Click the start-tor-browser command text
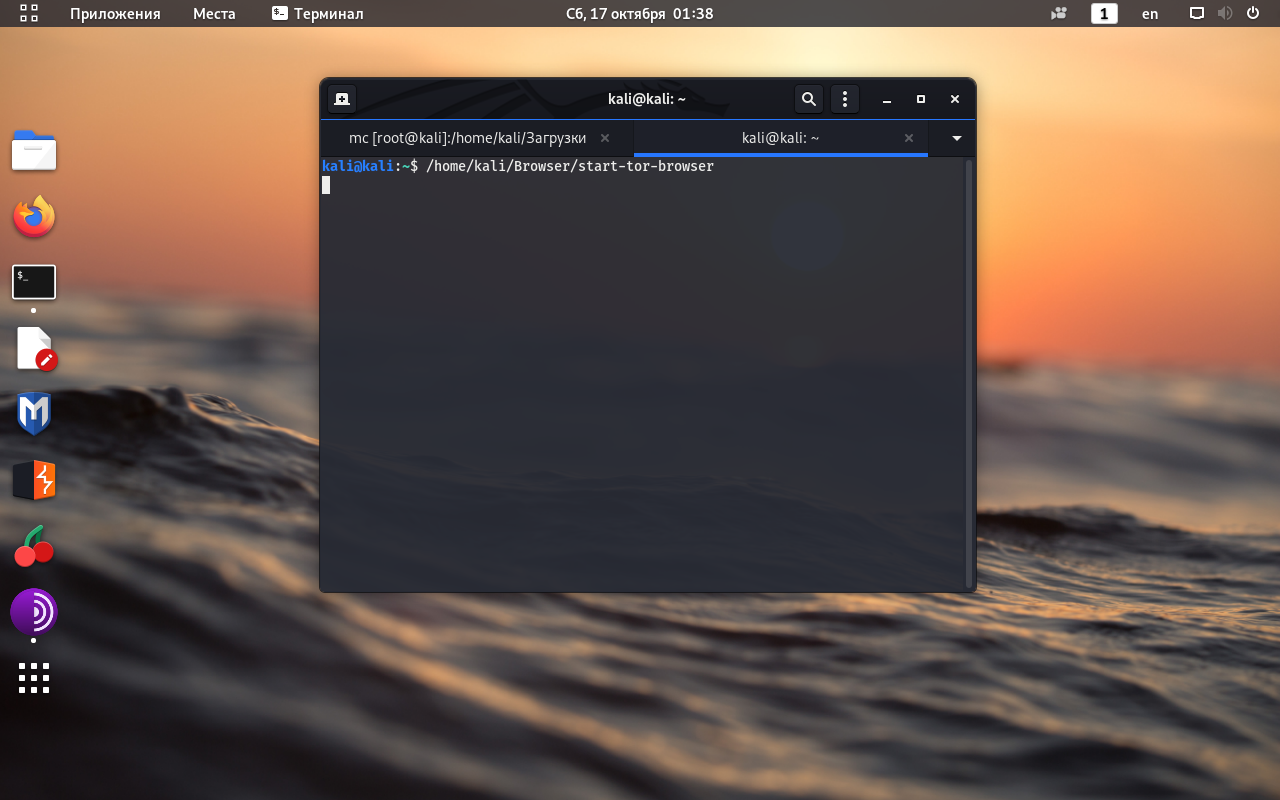 pyautogui.click(x=570, y=166)
